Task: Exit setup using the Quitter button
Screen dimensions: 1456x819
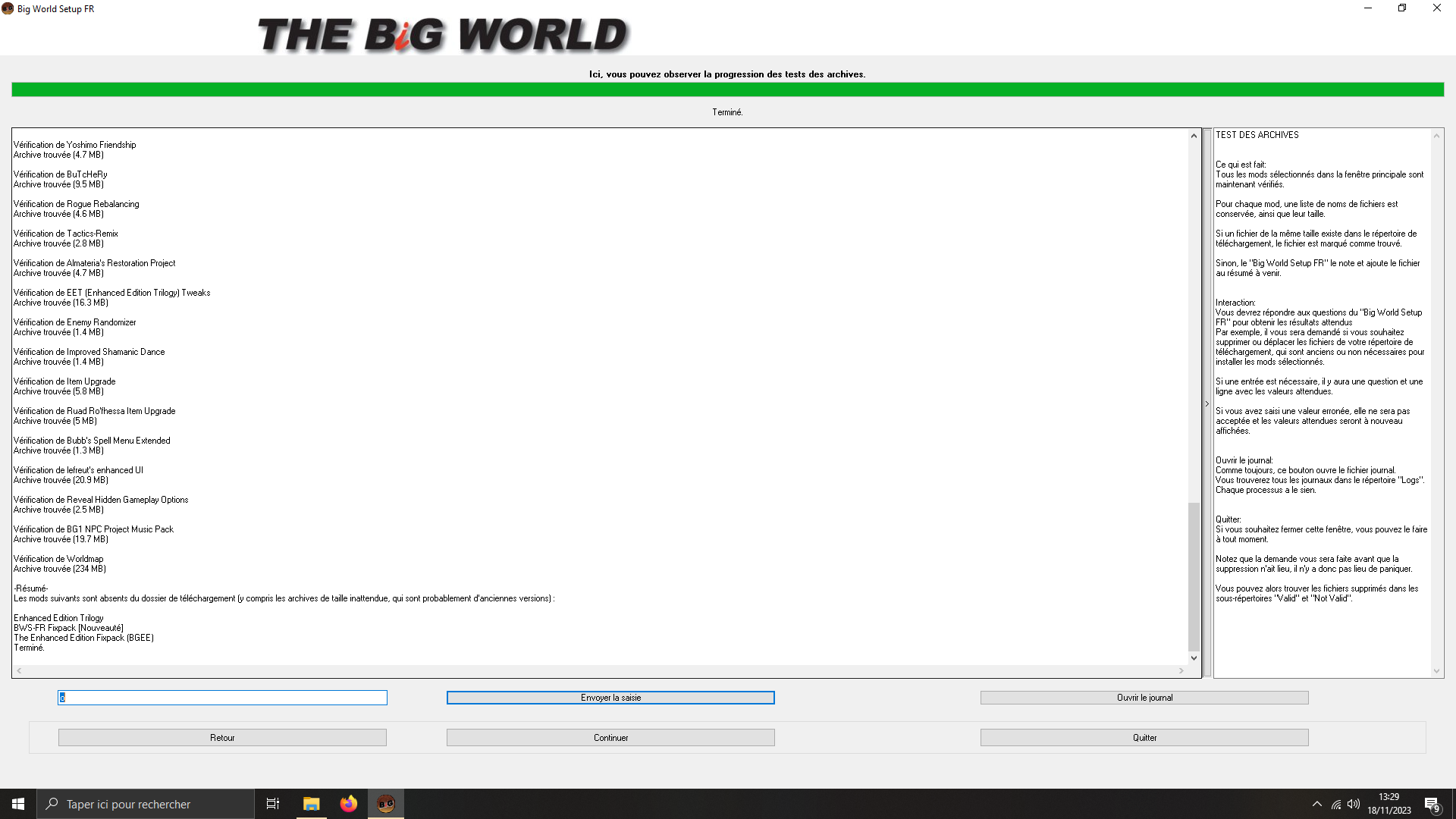Action: coord(1144,738)
